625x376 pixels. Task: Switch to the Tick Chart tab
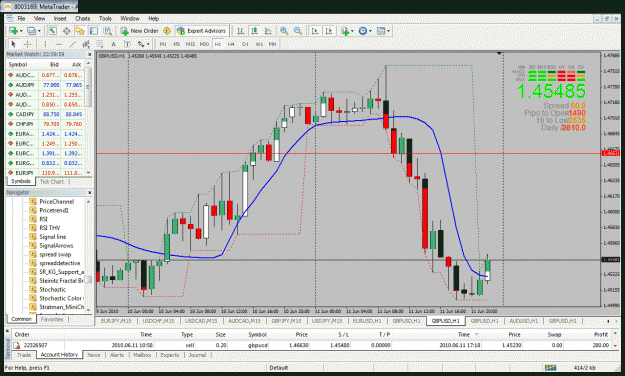[51, 182]
